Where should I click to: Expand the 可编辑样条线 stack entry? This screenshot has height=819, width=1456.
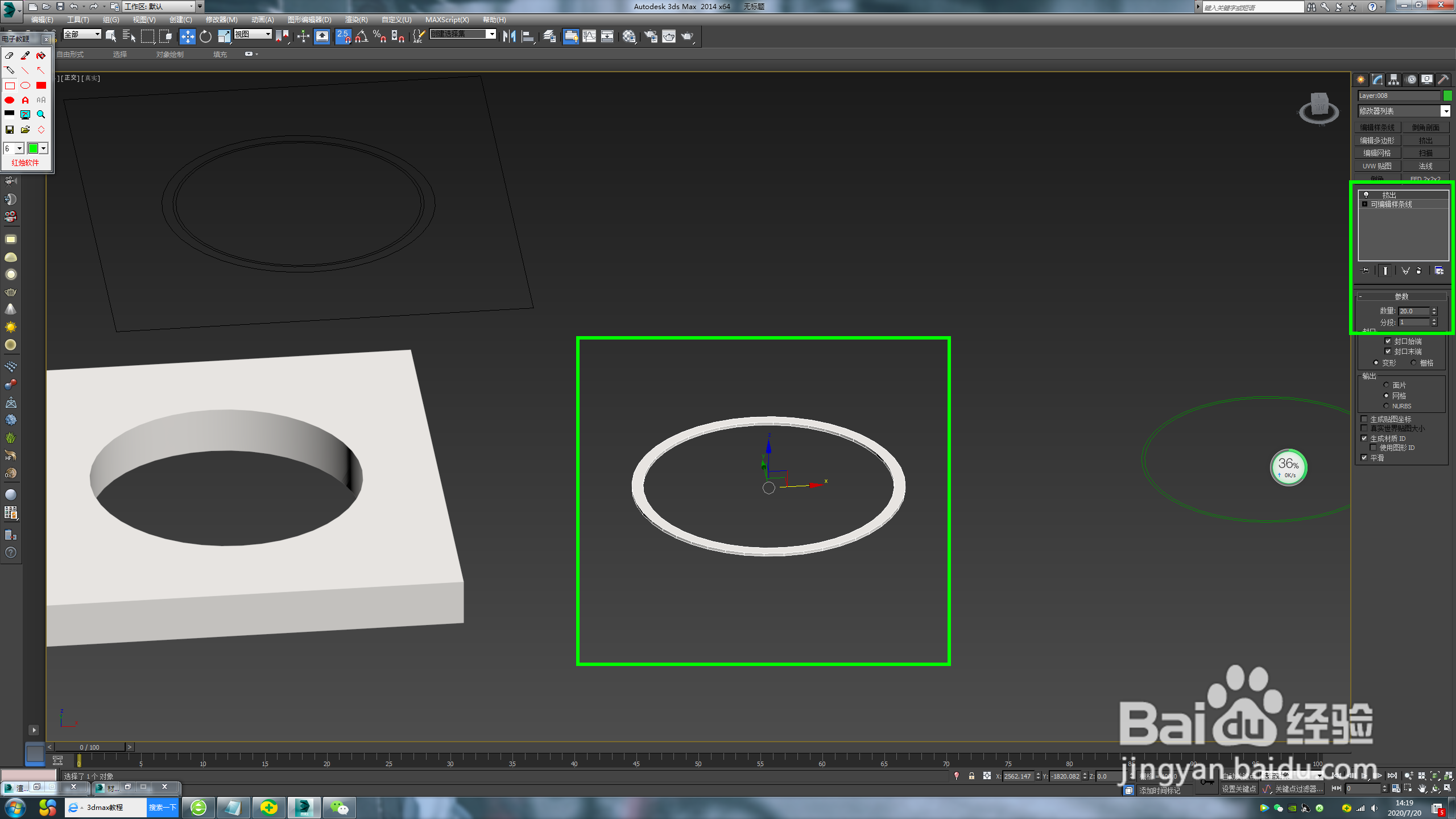(1364, 204)
